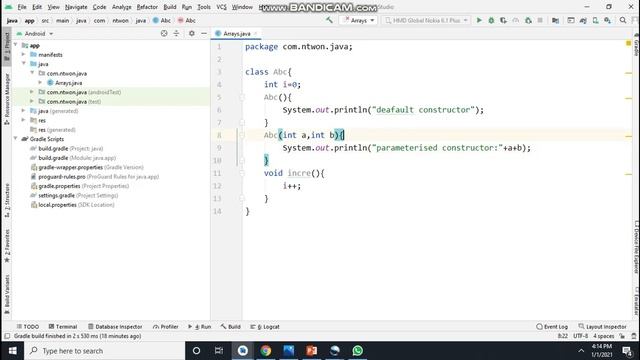Start debugging with the green bug icon
Viewport: 640px width, 360px height.
coord(491,20)
